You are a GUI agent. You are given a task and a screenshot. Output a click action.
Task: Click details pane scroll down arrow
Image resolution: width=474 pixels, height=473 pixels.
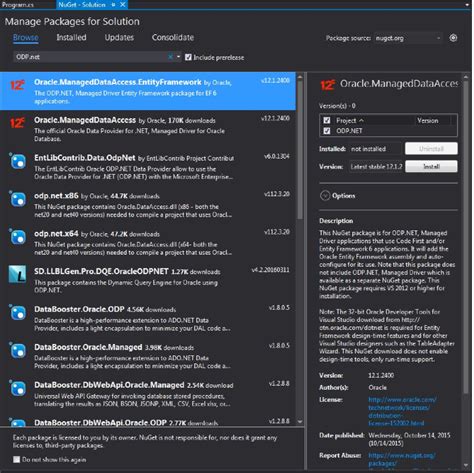pos(466,466)
